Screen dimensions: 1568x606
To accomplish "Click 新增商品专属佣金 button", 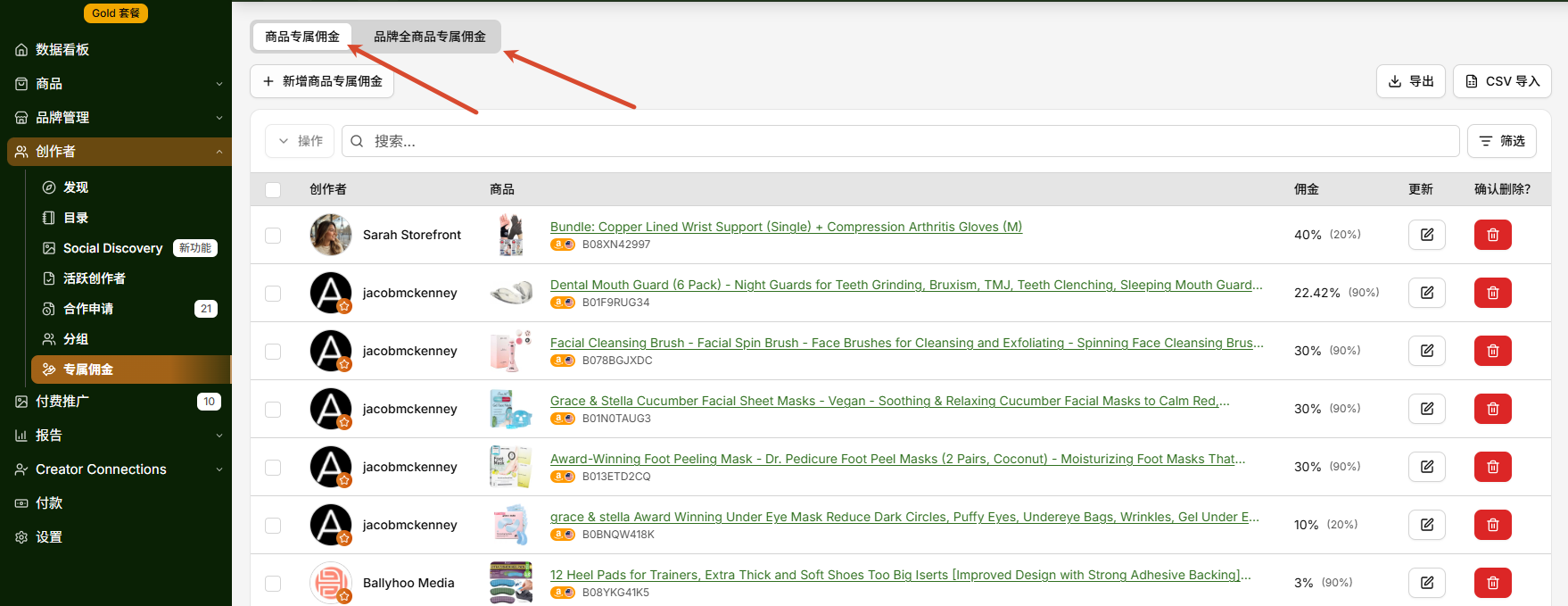I will point(322,81).
